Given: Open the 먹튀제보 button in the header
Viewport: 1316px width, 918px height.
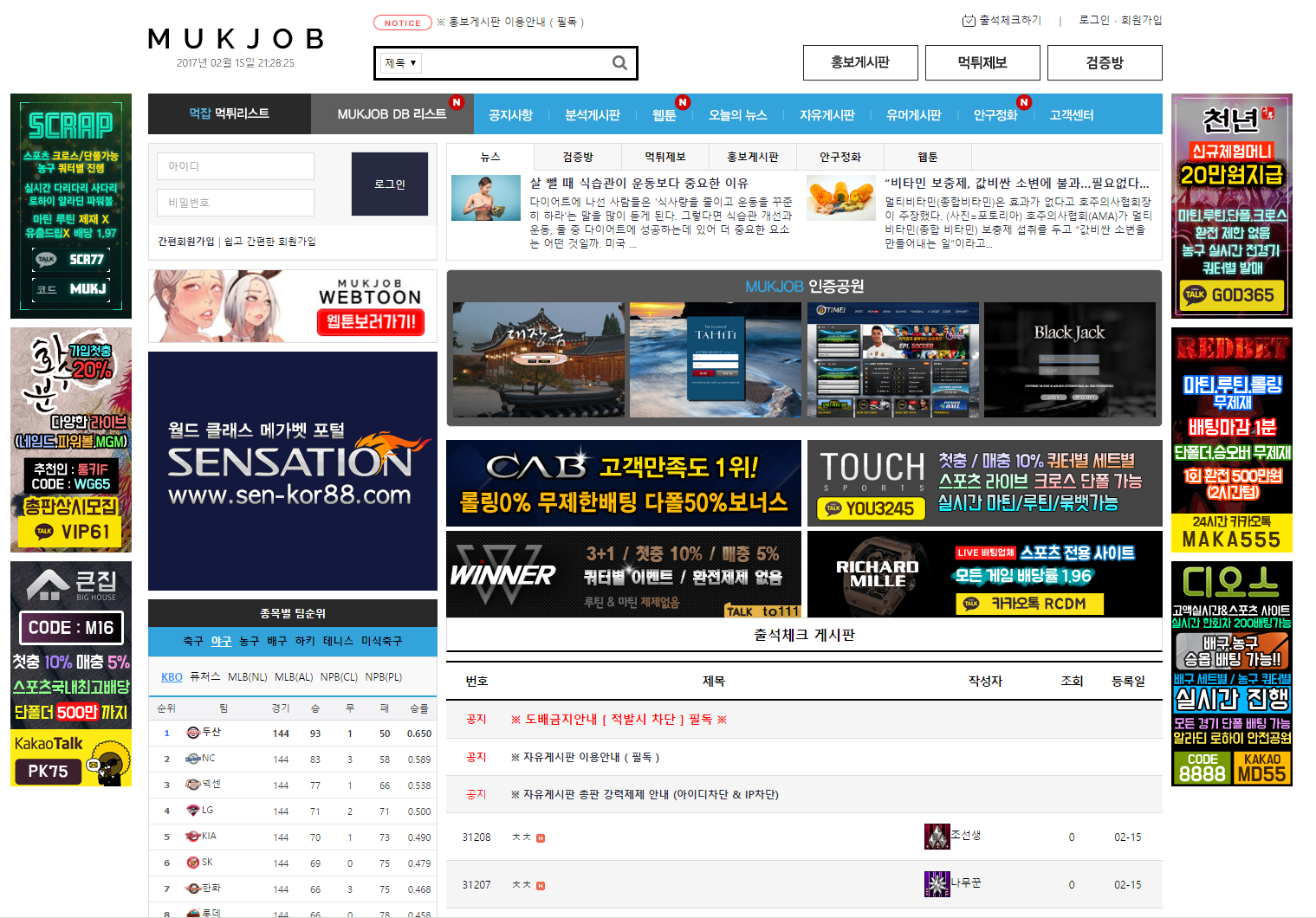Looking at the screenshot, I should coord(982,62).
